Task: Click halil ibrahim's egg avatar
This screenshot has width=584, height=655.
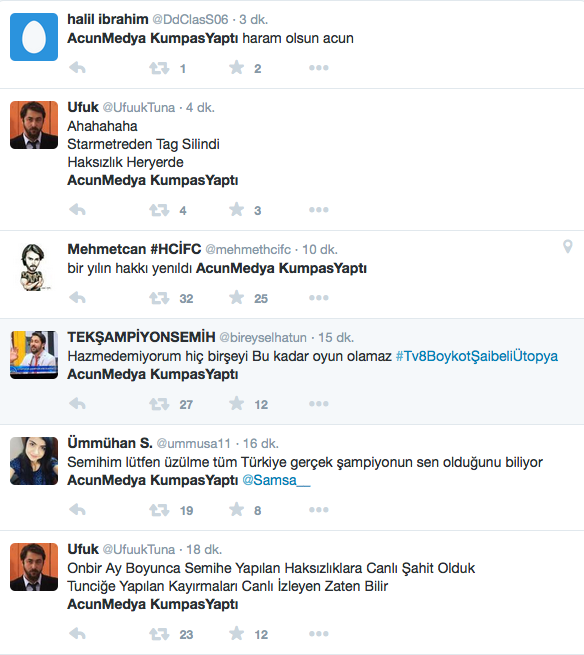Action: (34, 37)
